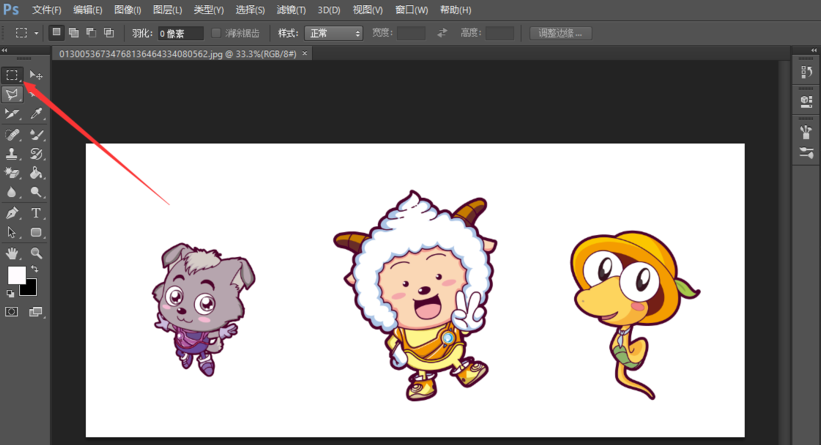The height and width of the screenshot is (445, 821).
Task: Select the Rectangular Marquee tool
Action: [12, 75]
